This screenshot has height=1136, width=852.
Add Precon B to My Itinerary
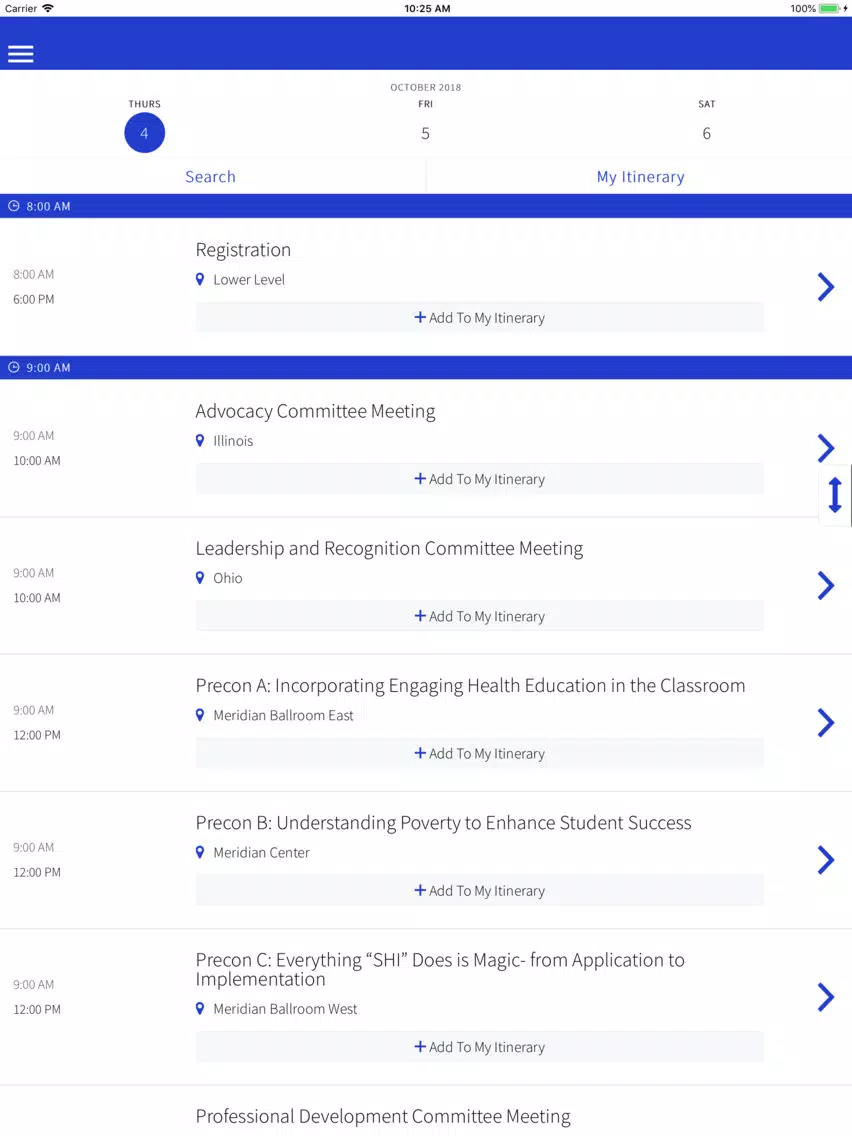tap(480, 891)
